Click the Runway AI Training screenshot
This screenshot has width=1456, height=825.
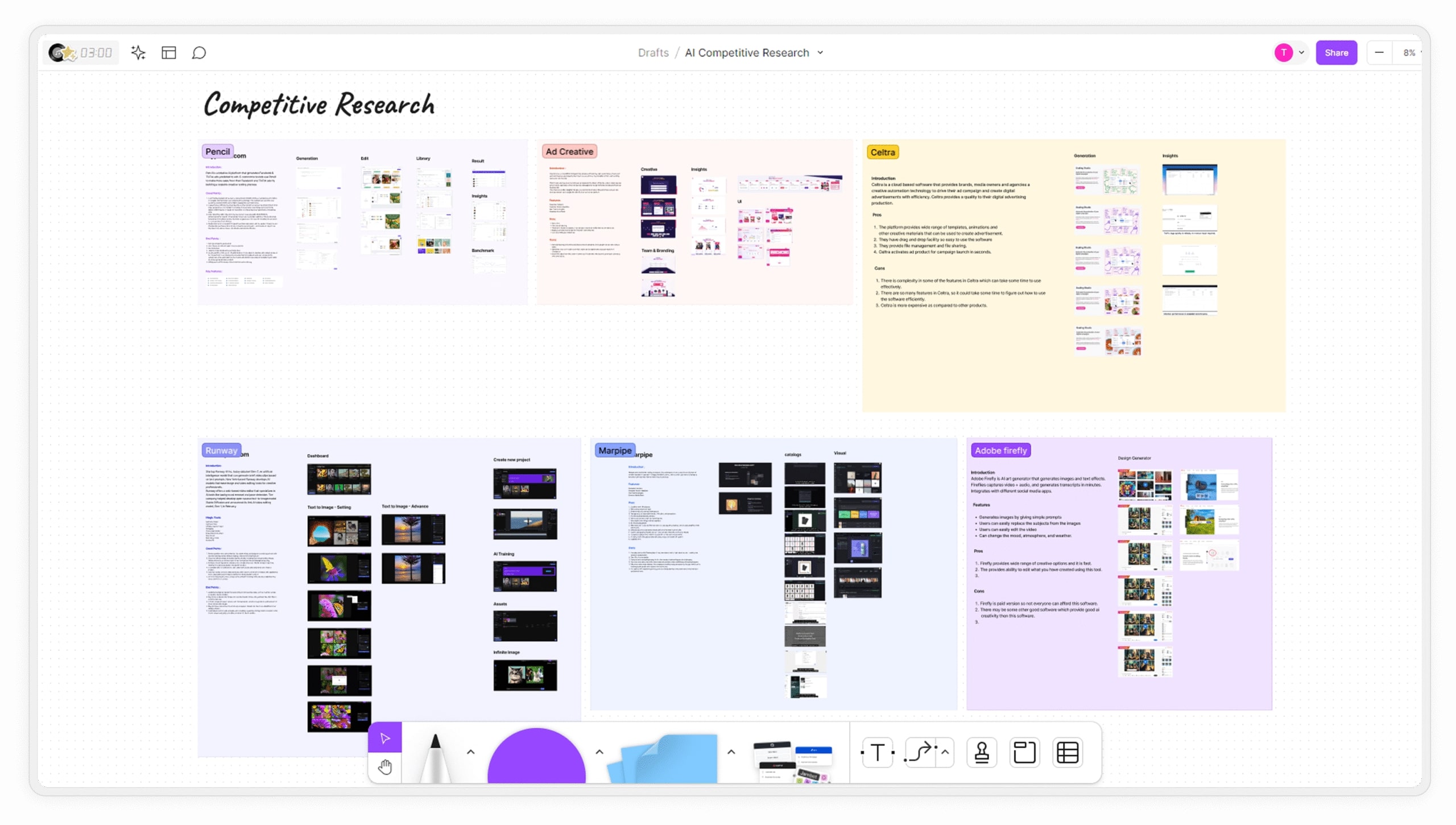coord(525,576)
